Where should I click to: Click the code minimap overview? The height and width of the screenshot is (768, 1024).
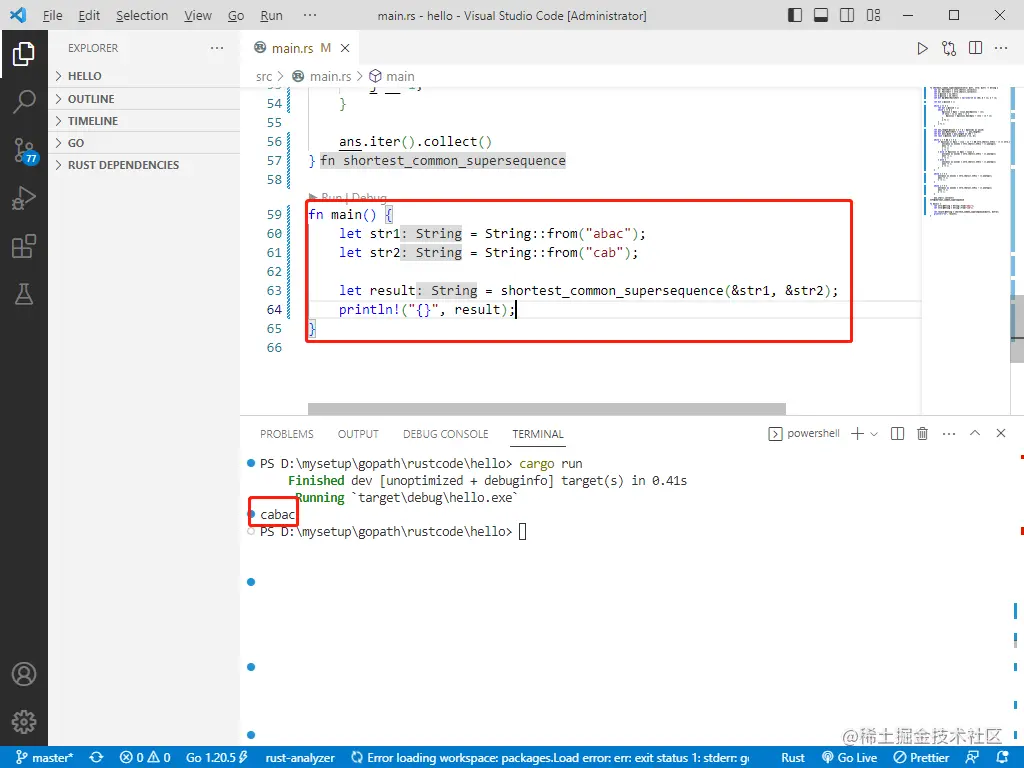point(965,152)
